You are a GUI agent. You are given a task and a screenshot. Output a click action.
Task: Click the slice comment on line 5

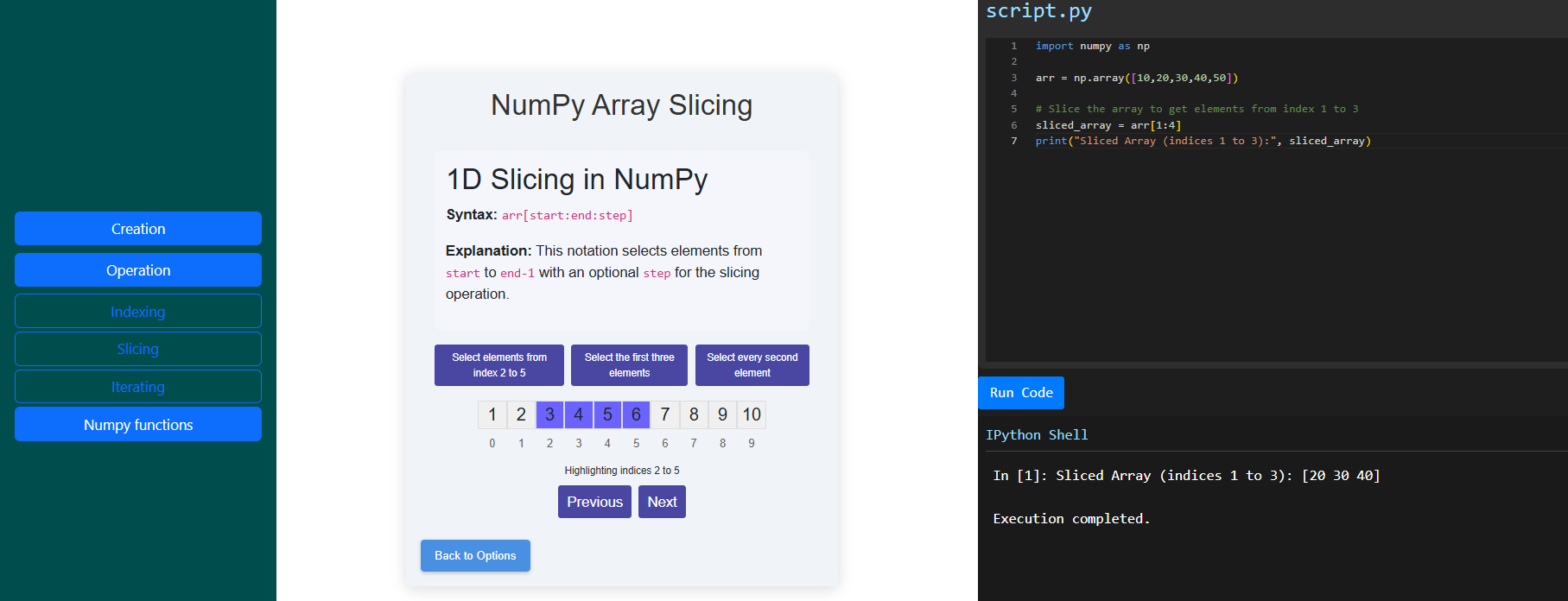(1197, 109)
